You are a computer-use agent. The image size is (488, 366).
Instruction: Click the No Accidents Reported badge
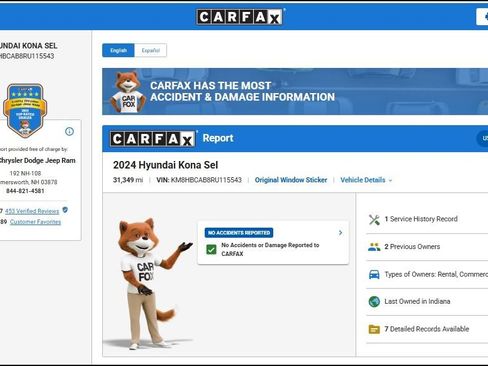[x=239, y=233]
